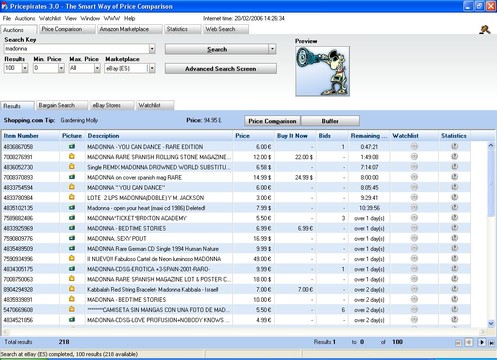The height and width of the screenshot is (360, 497).
Task: Go to previous results page arrow
Action: tap(469, 342)
